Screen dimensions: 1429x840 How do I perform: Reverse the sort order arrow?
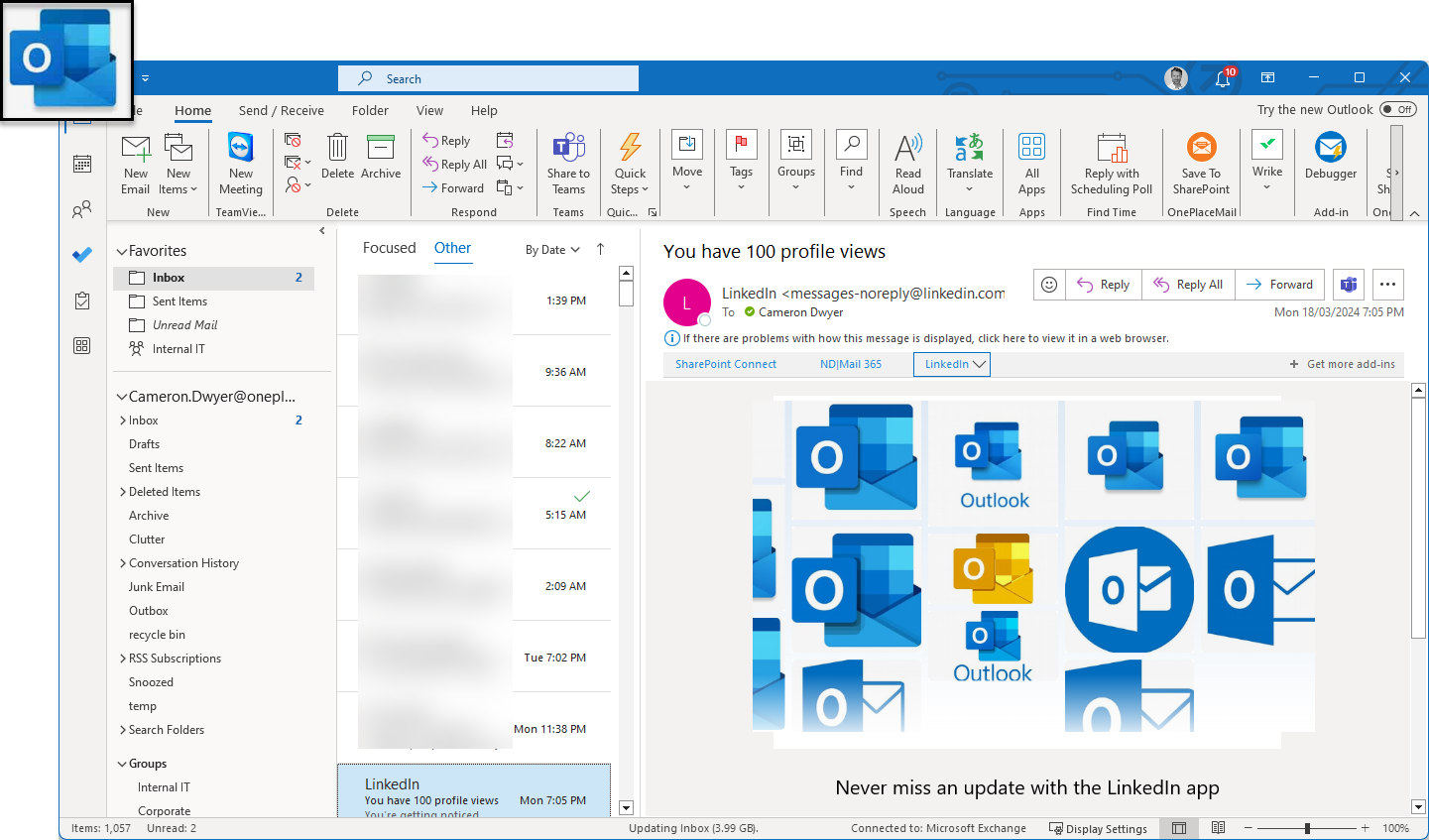click(600, 249)
